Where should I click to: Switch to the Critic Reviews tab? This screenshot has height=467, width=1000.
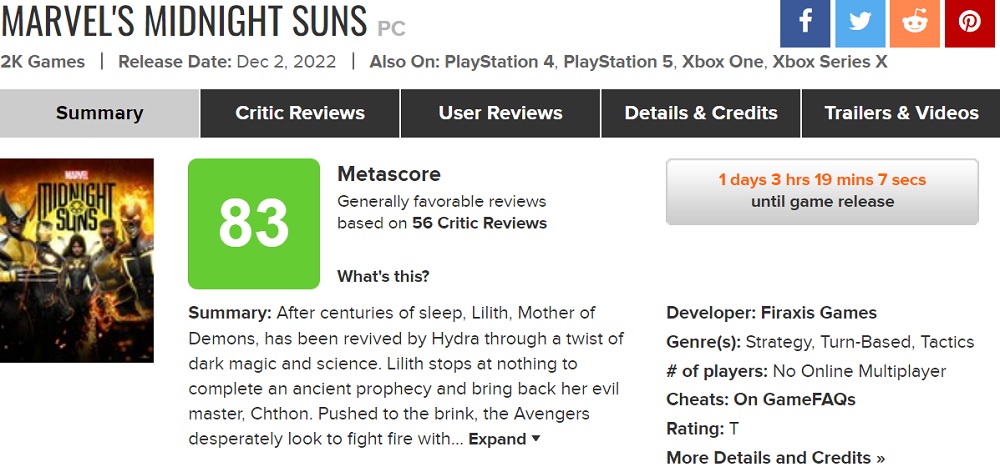pos(300,113)
